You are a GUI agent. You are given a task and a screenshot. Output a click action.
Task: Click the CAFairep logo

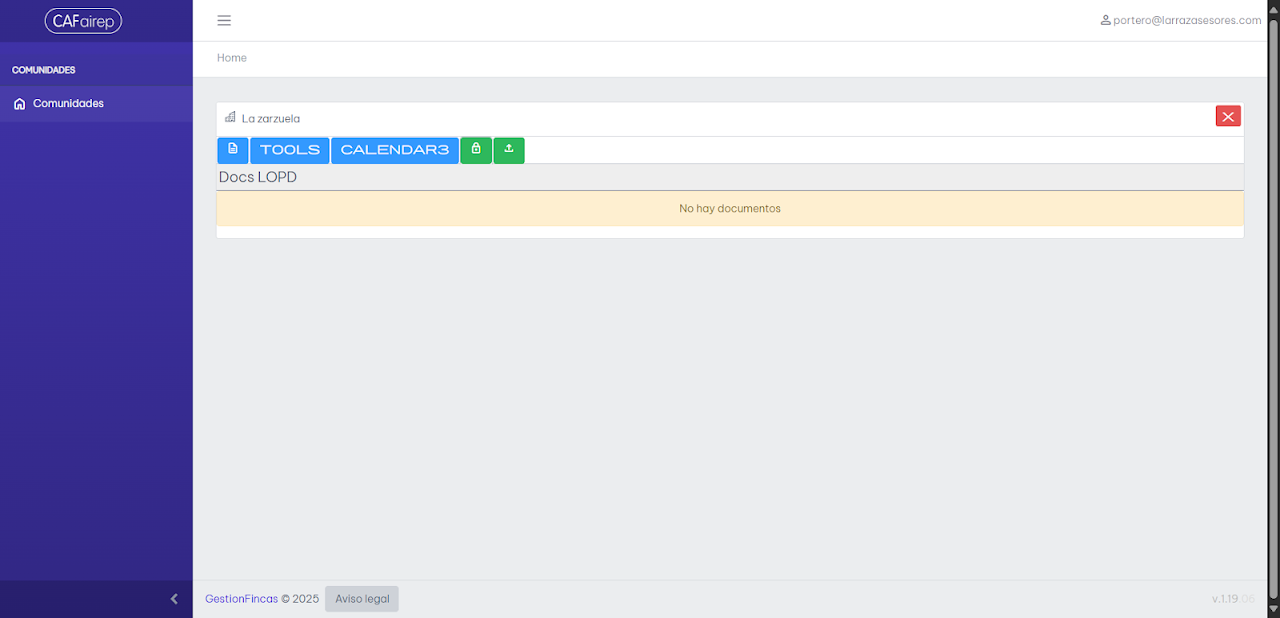pos(83,21)
